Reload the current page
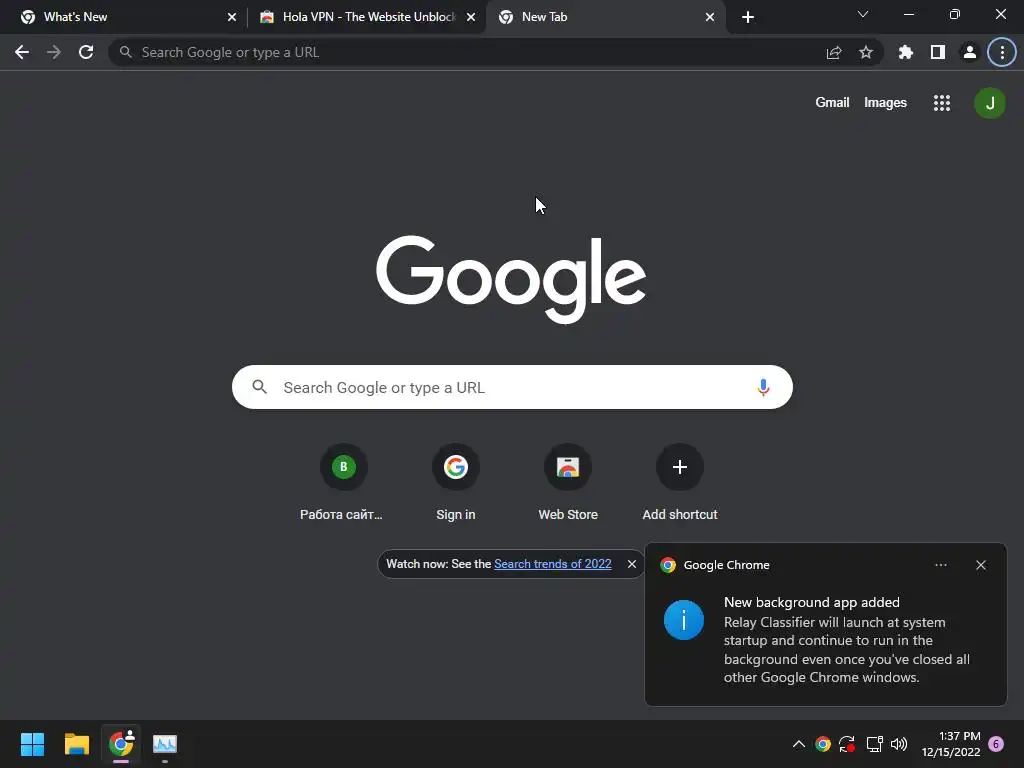 86,52
